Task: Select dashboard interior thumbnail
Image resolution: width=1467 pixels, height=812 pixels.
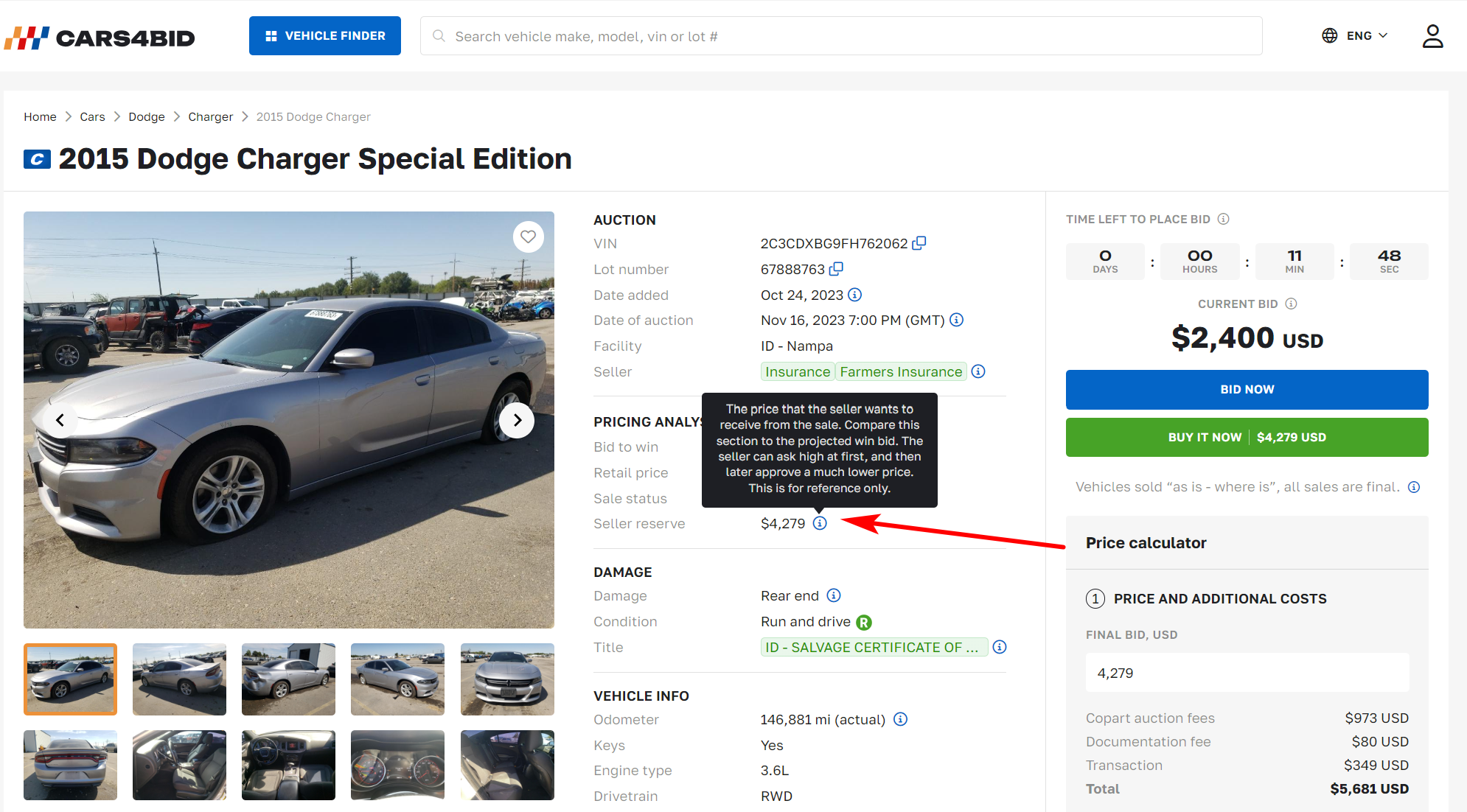Action: (288, 765)
